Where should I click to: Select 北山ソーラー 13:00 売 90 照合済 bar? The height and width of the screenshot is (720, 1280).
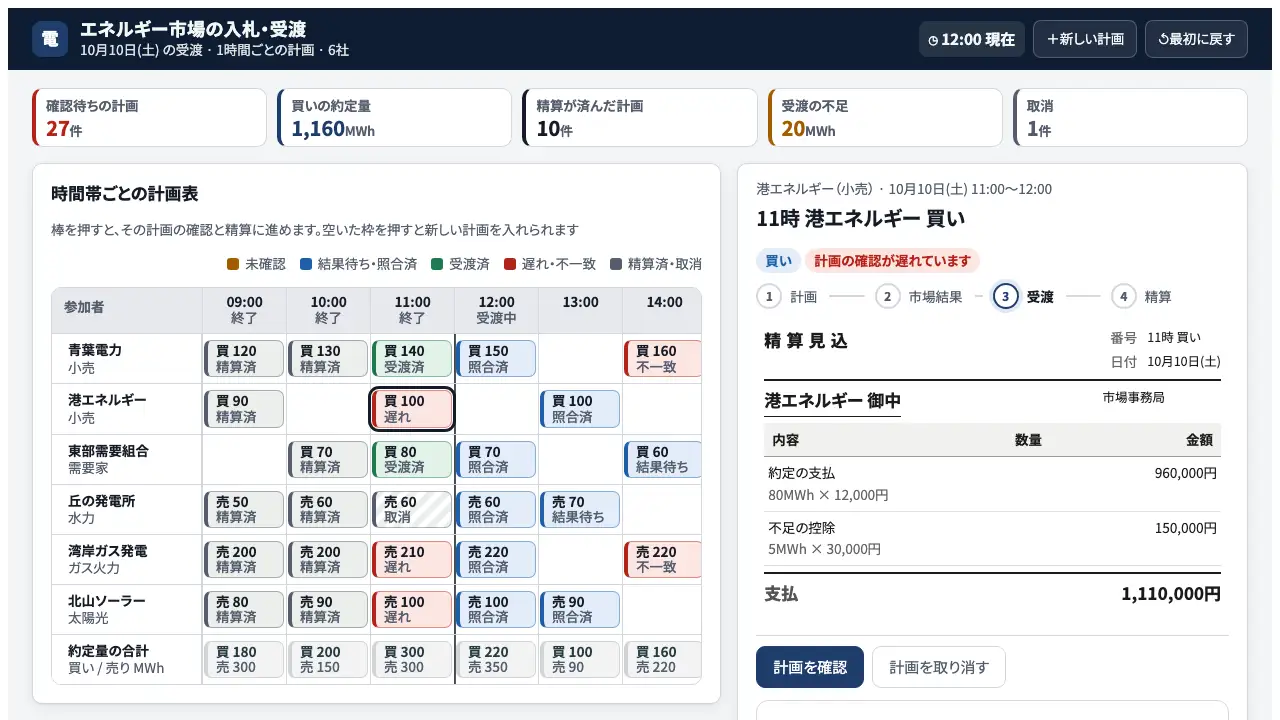[580, 609]
